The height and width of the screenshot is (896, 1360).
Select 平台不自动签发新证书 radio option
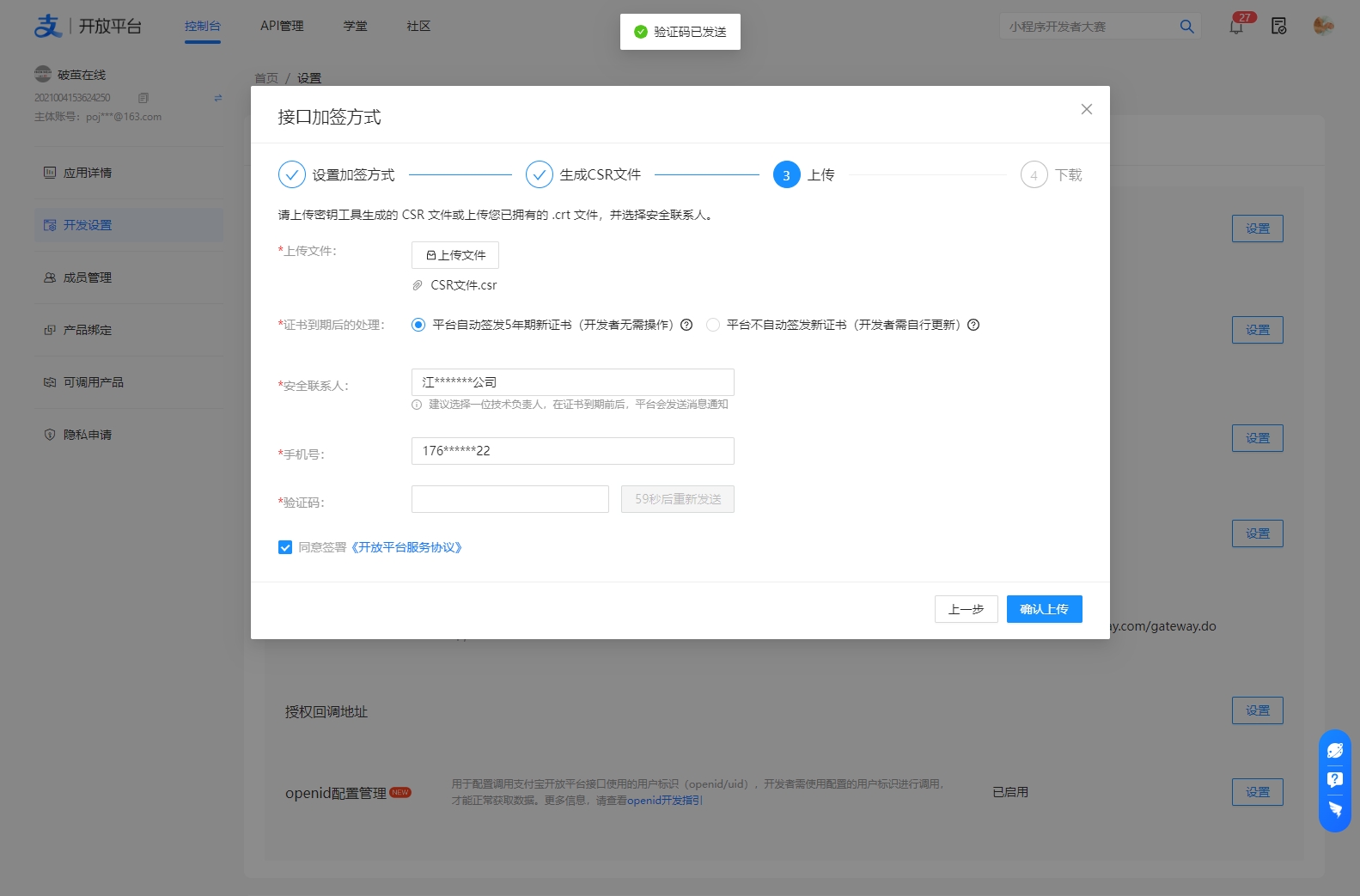coord(713,325)
